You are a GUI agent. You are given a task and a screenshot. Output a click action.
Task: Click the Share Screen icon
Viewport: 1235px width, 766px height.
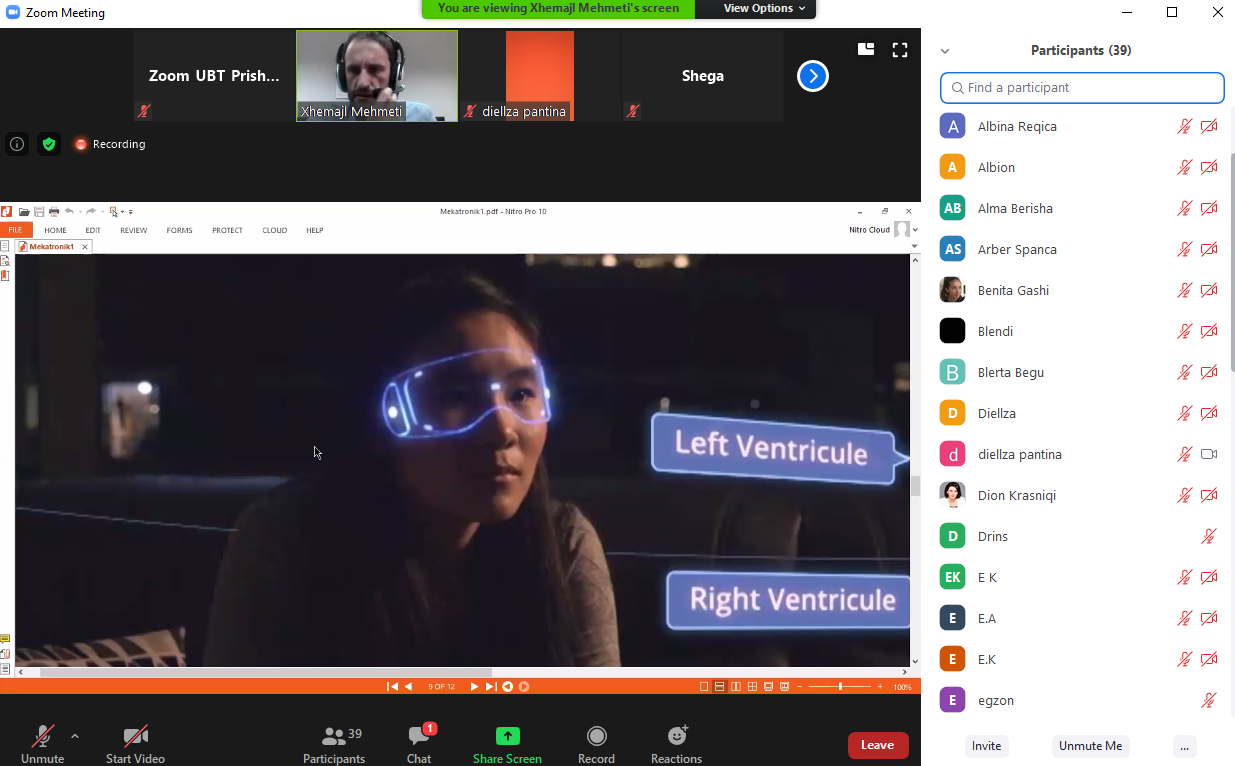(507, 738)
